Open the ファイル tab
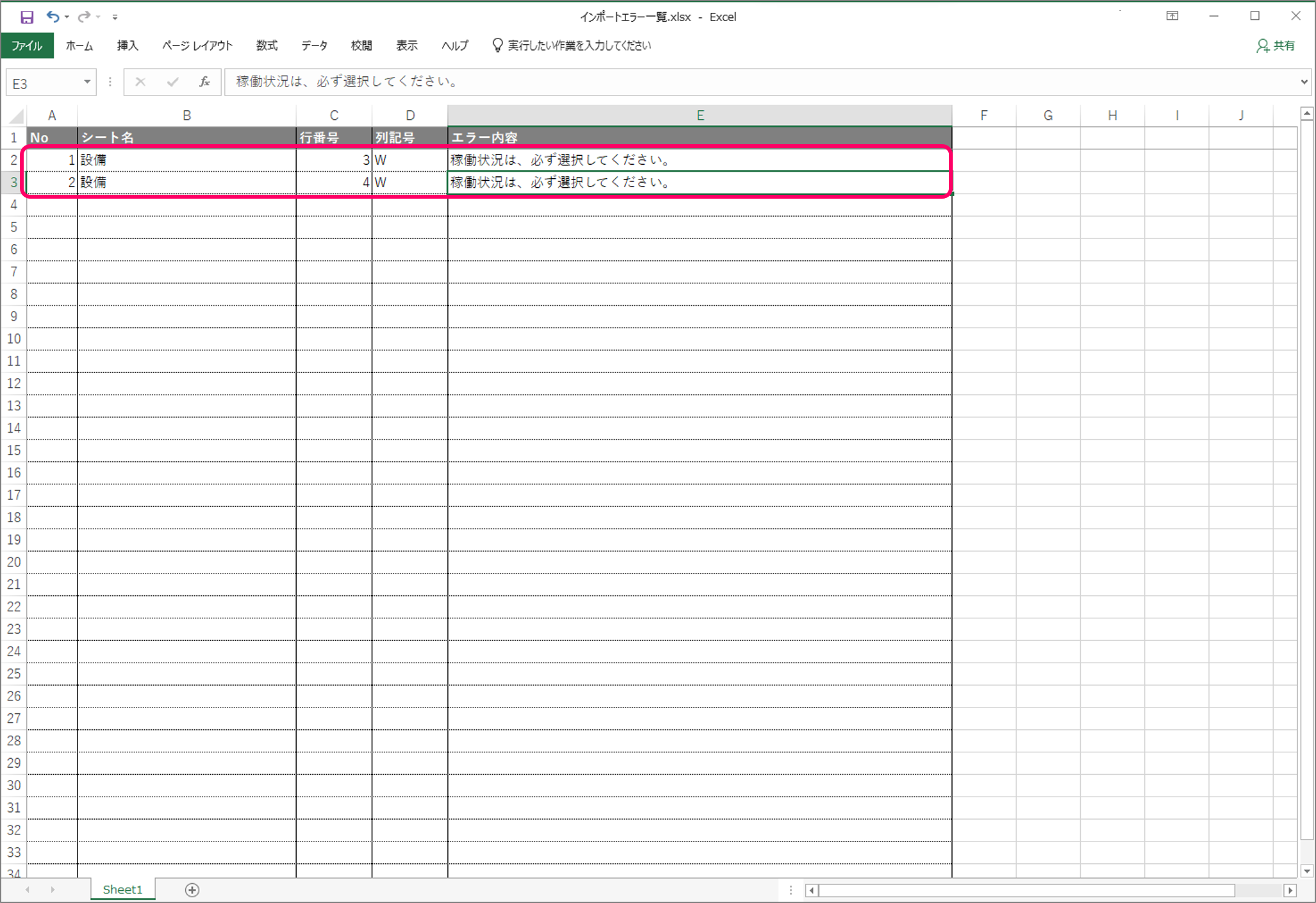This screenshot has width=1316, height=903. pos(27,46)
